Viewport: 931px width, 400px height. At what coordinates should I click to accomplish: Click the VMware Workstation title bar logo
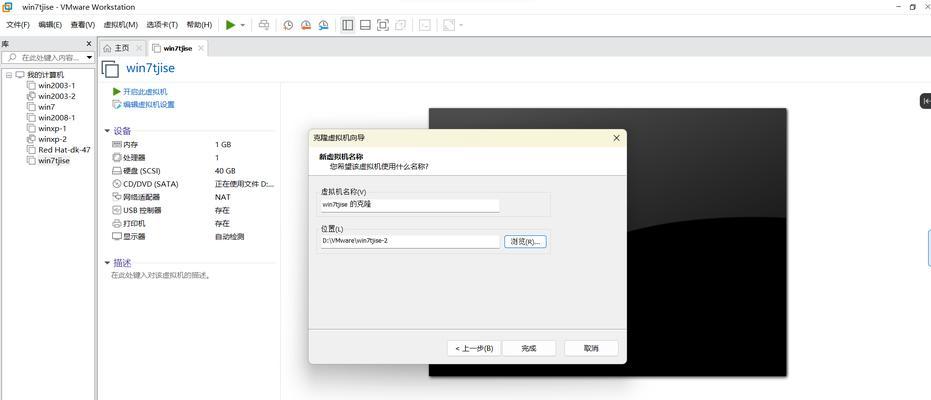click(7, 7)
